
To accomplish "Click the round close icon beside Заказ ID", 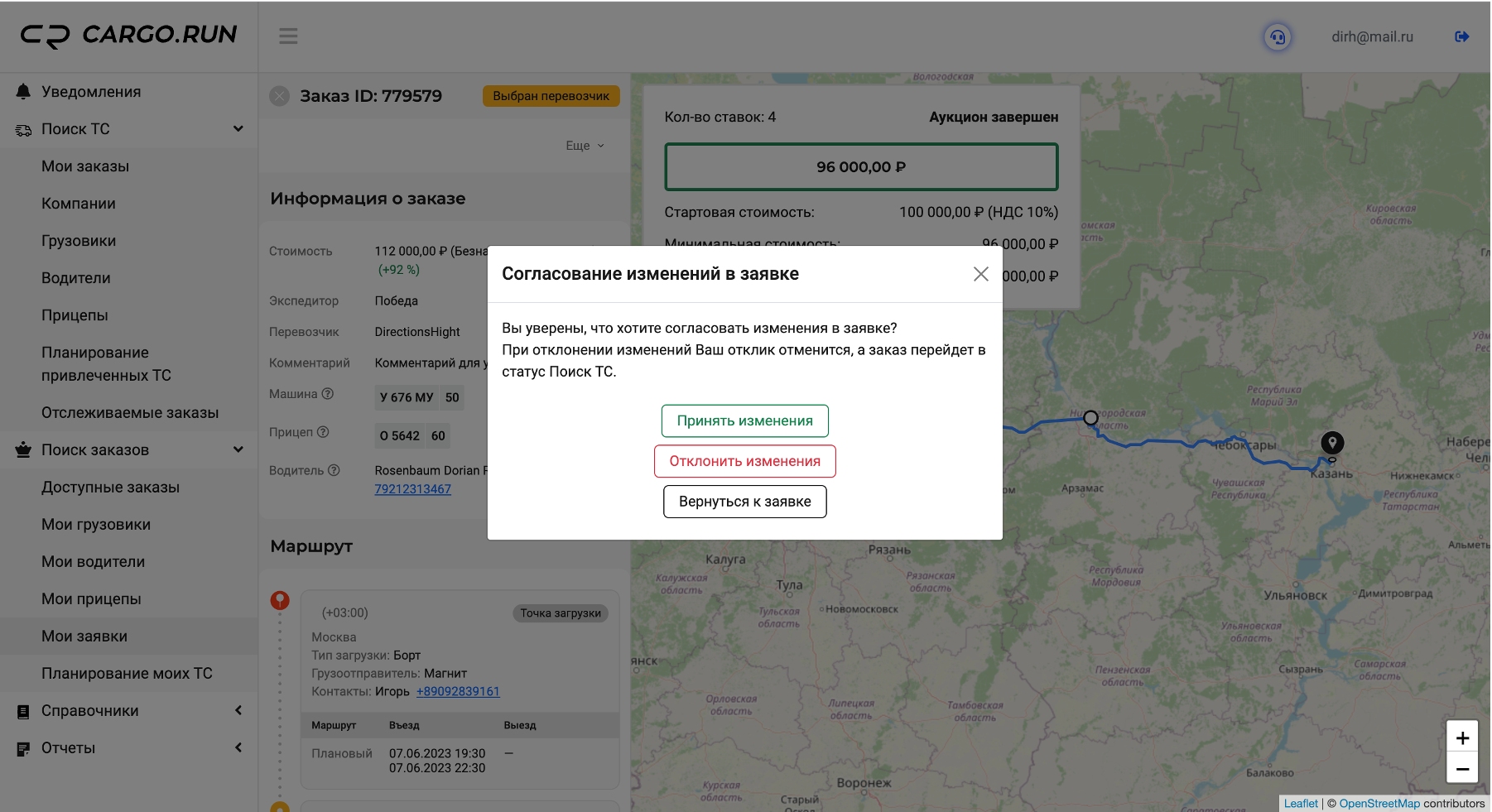I will pyautogui.click(x=280, y=96).
